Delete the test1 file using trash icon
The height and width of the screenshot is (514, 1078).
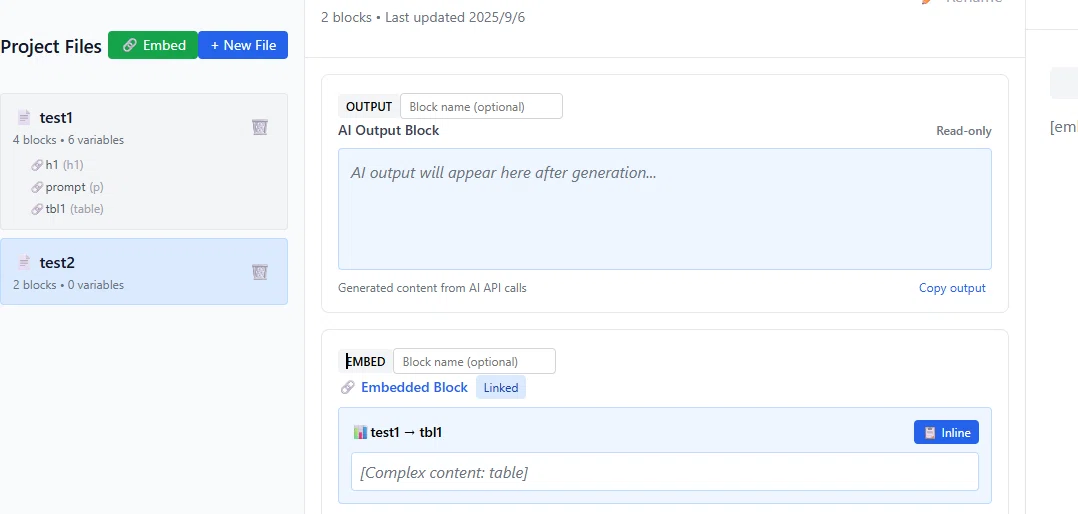pos(259,126)
